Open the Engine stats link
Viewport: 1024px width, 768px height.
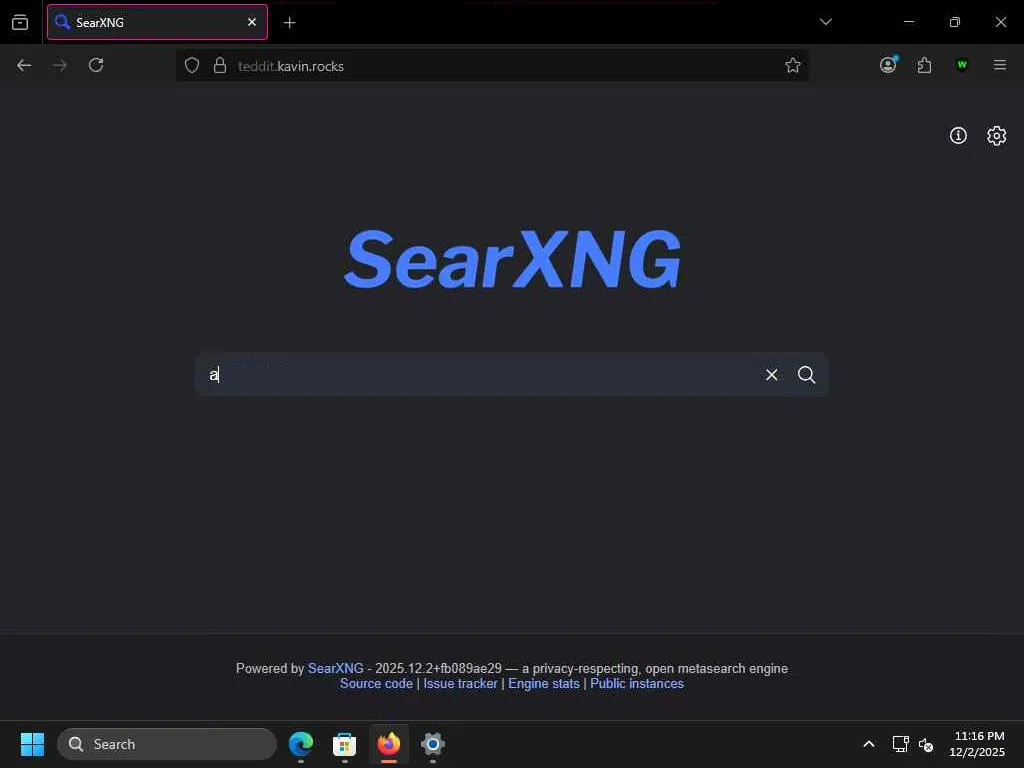coord(543,683)
